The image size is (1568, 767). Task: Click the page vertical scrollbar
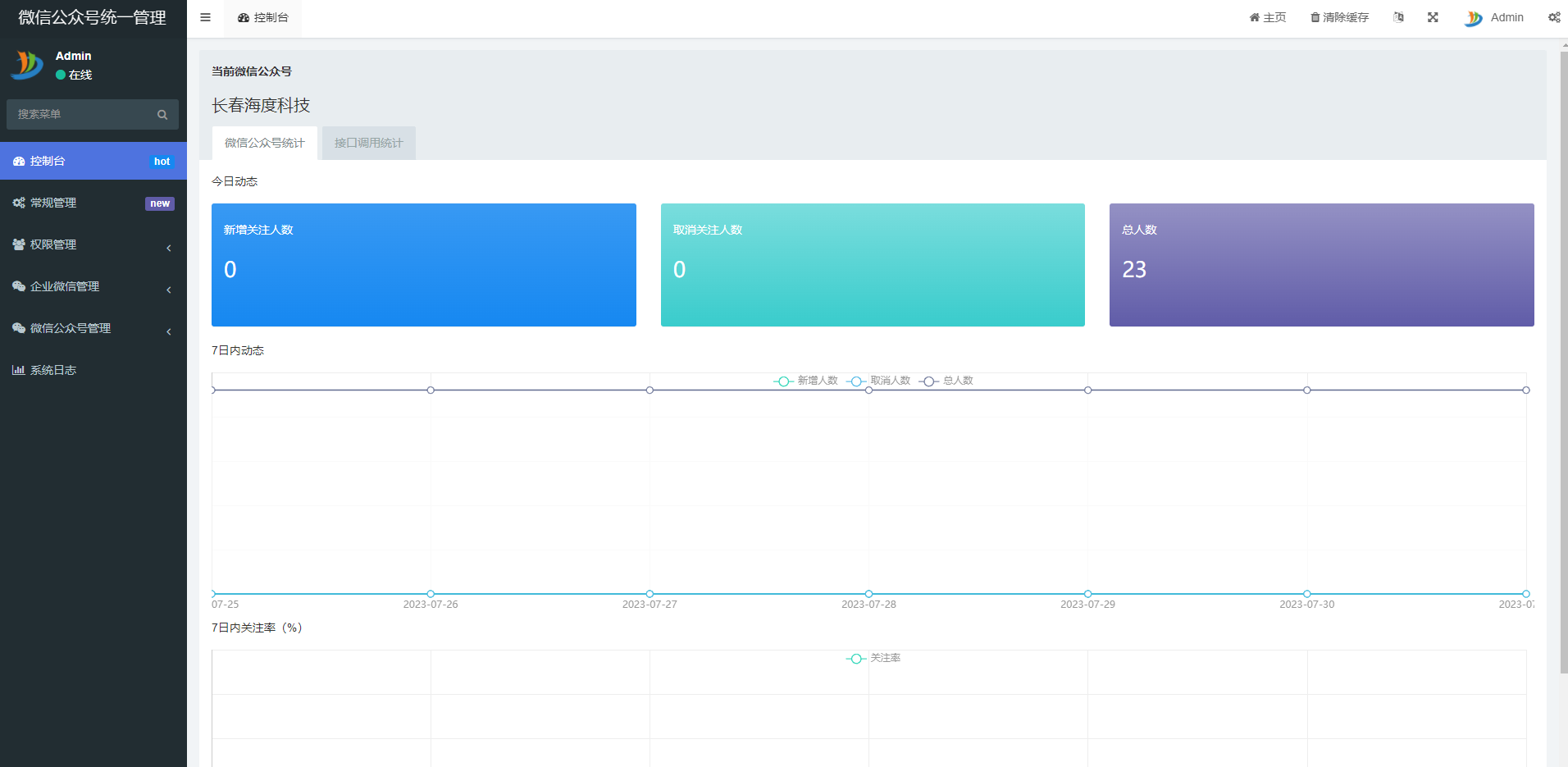coord(1563,361)
